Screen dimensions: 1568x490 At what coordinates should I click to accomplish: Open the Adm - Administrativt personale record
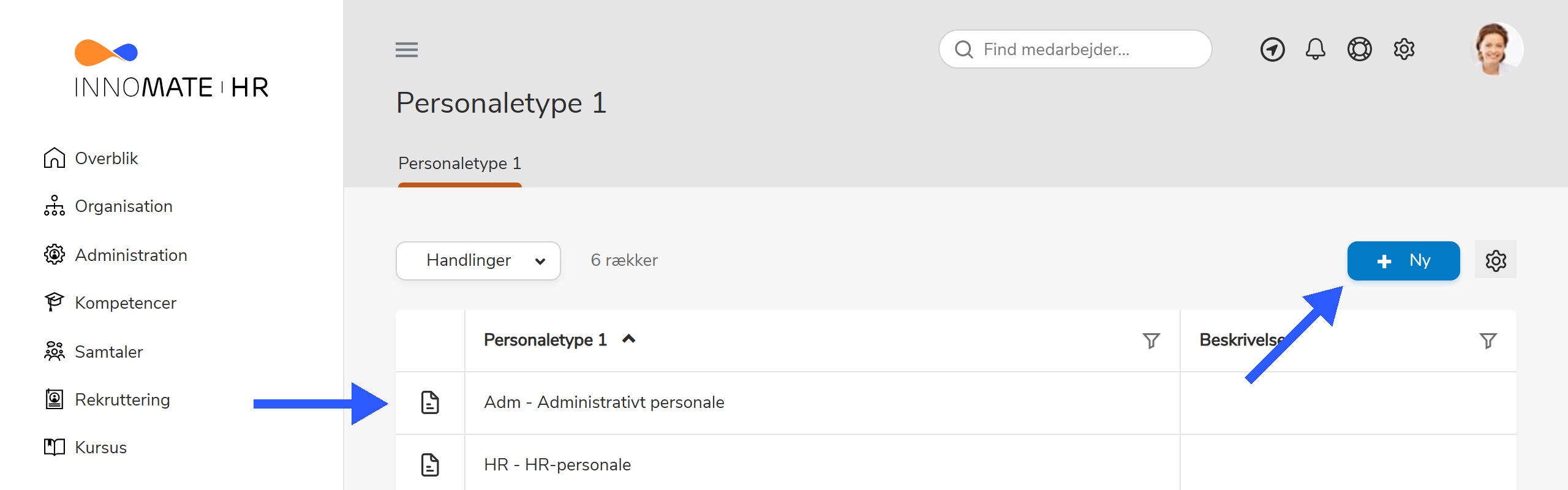(605, 402)
